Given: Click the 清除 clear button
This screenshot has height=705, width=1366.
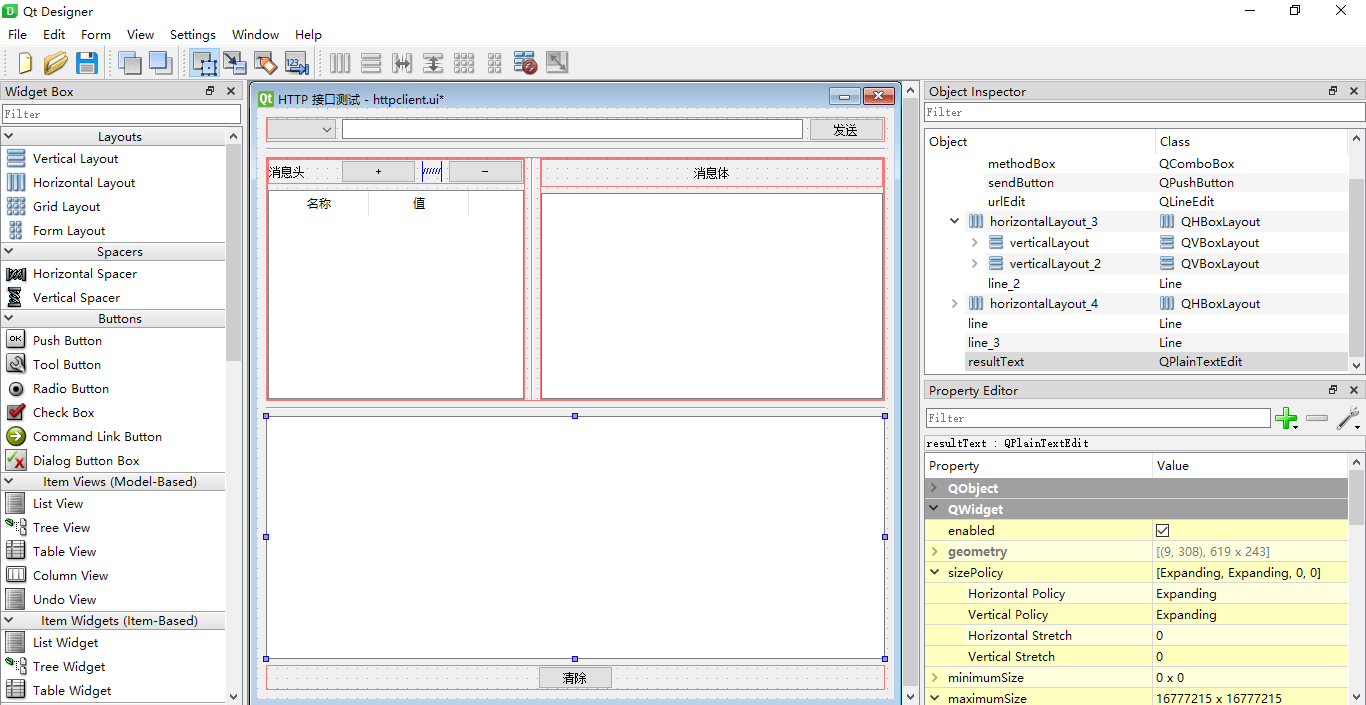Looking at the screenshot, I should pyautogui.click(x=575, y=678).
